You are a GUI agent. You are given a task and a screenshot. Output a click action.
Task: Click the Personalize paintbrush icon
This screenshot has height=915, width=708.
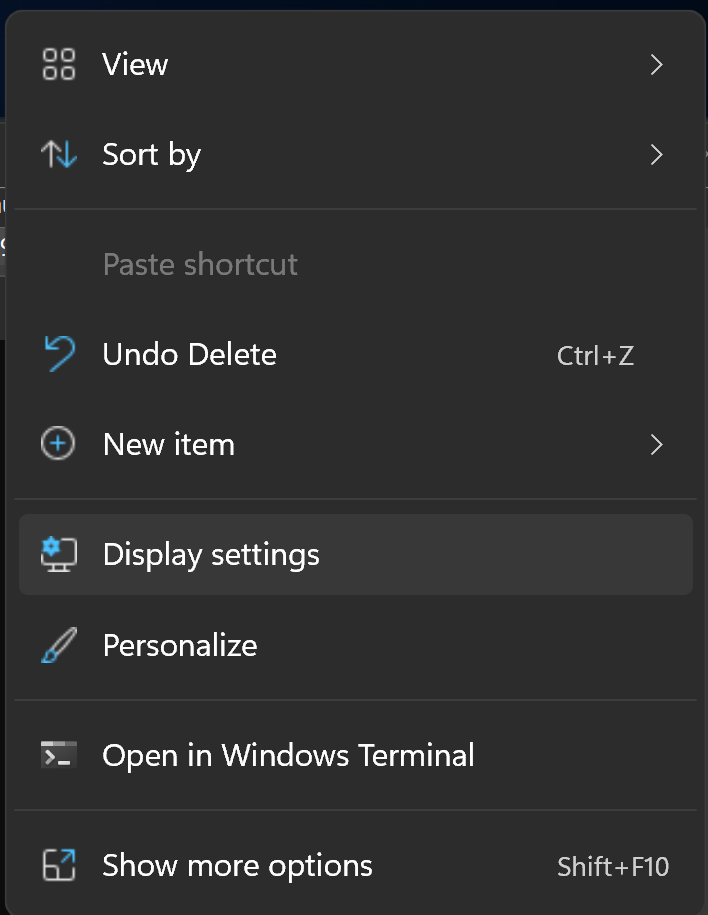[x=58, y=644]
